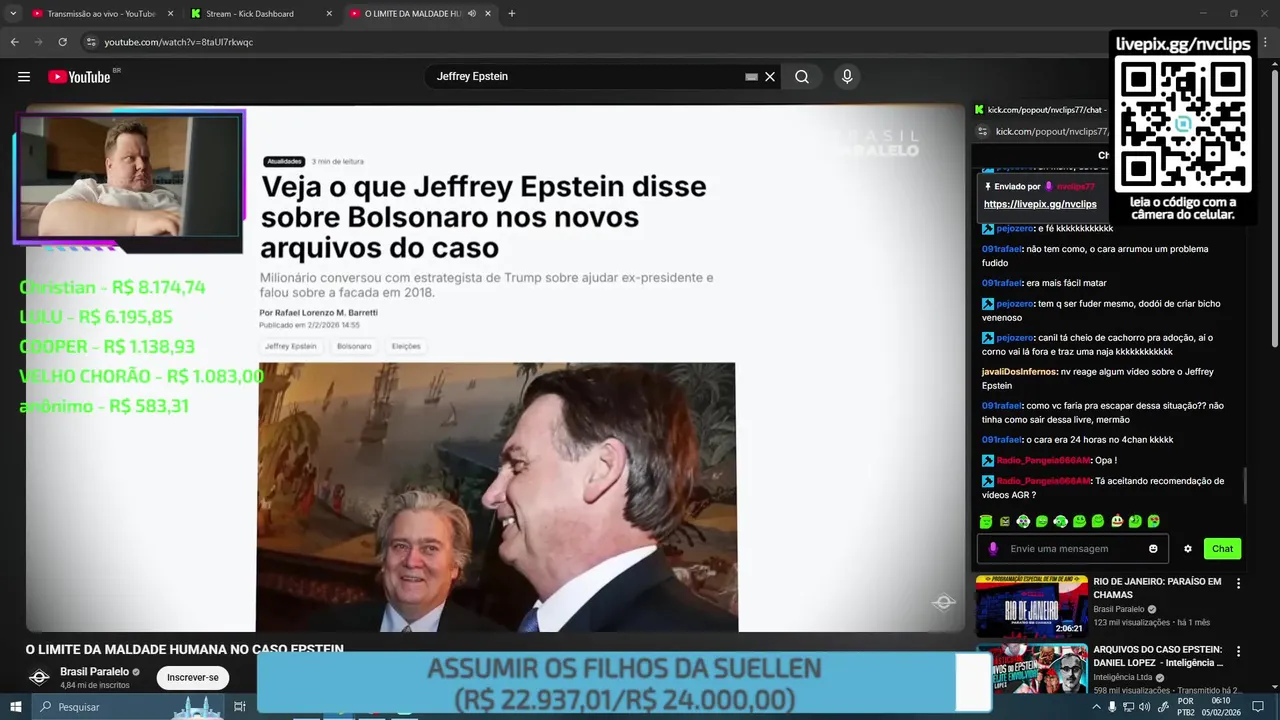Switch input language POR PTB2
This screenshot has width=1280, height=720.
click(1186, 707)
